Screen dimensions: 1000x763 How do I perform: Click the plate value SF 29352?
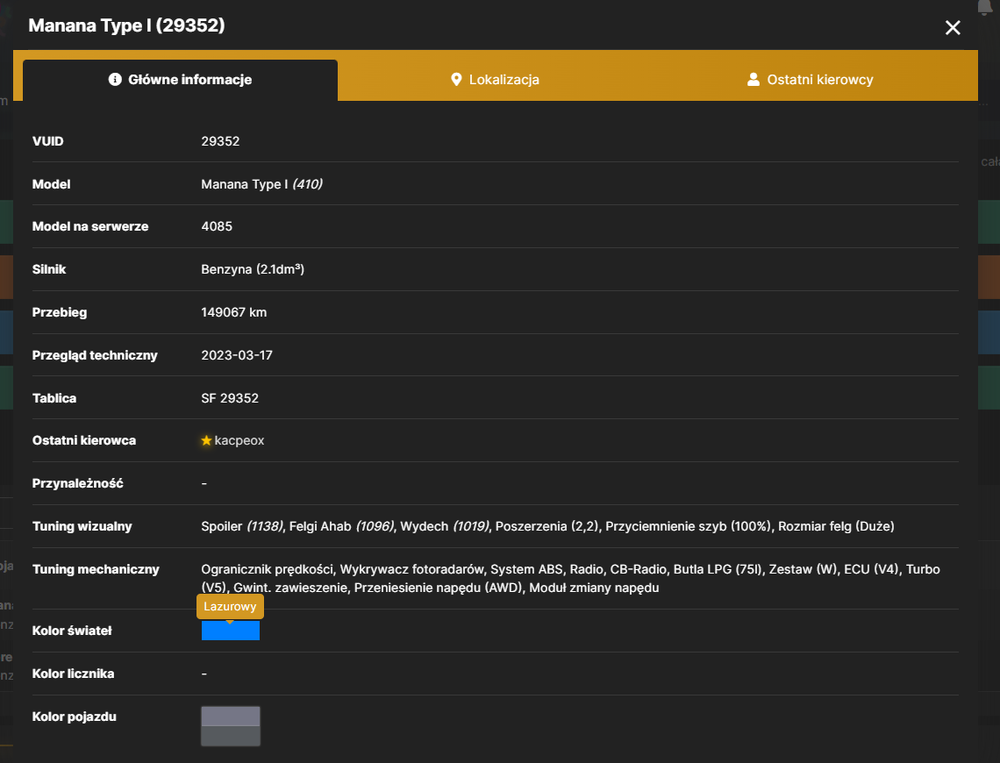coord(230,398)
